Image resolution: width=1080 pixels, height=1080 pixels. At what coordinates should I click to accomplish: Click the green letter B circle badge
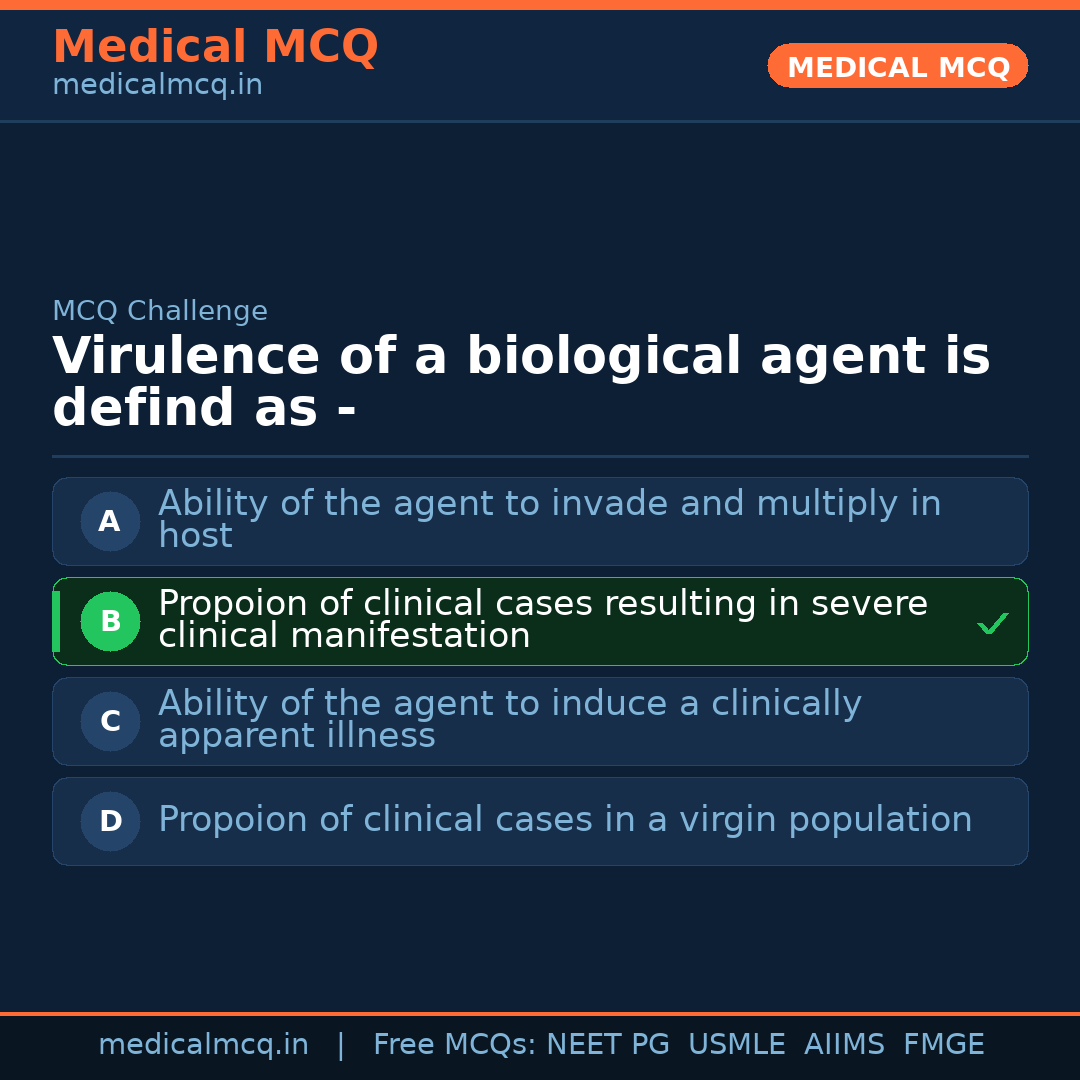click(x=110, y=621)
